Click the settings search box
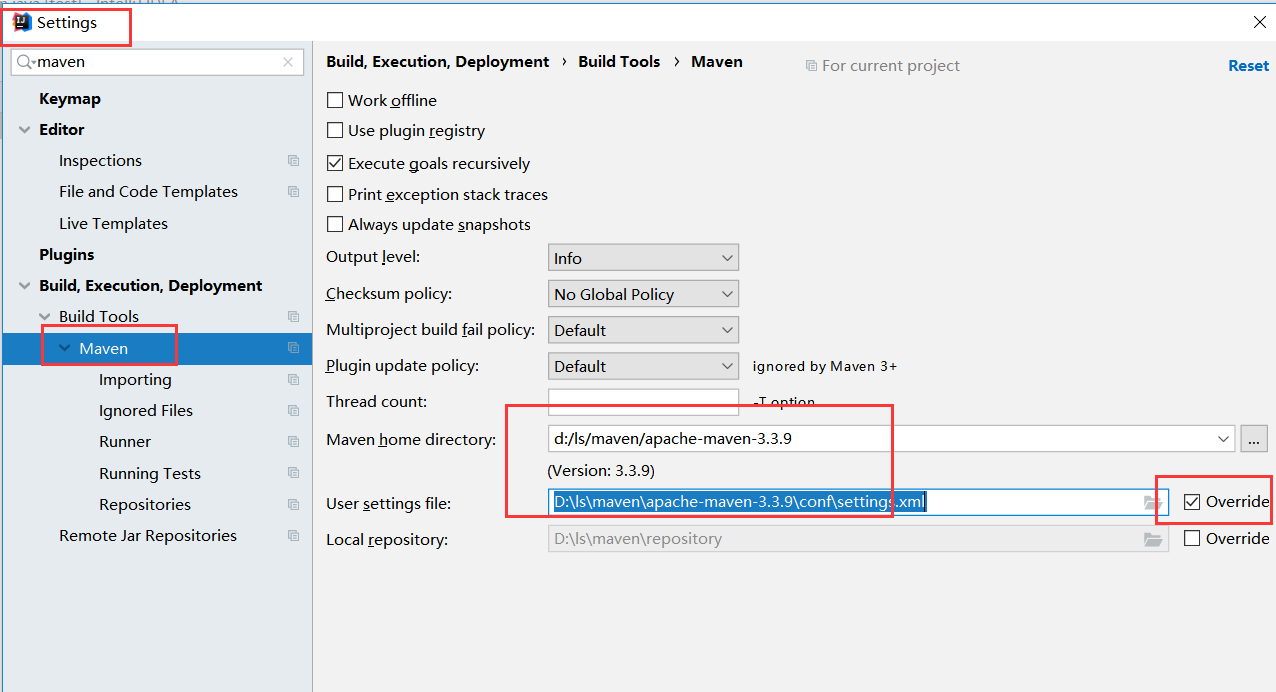The height and width of the screenshot is (692, 1276). point(158,62)
